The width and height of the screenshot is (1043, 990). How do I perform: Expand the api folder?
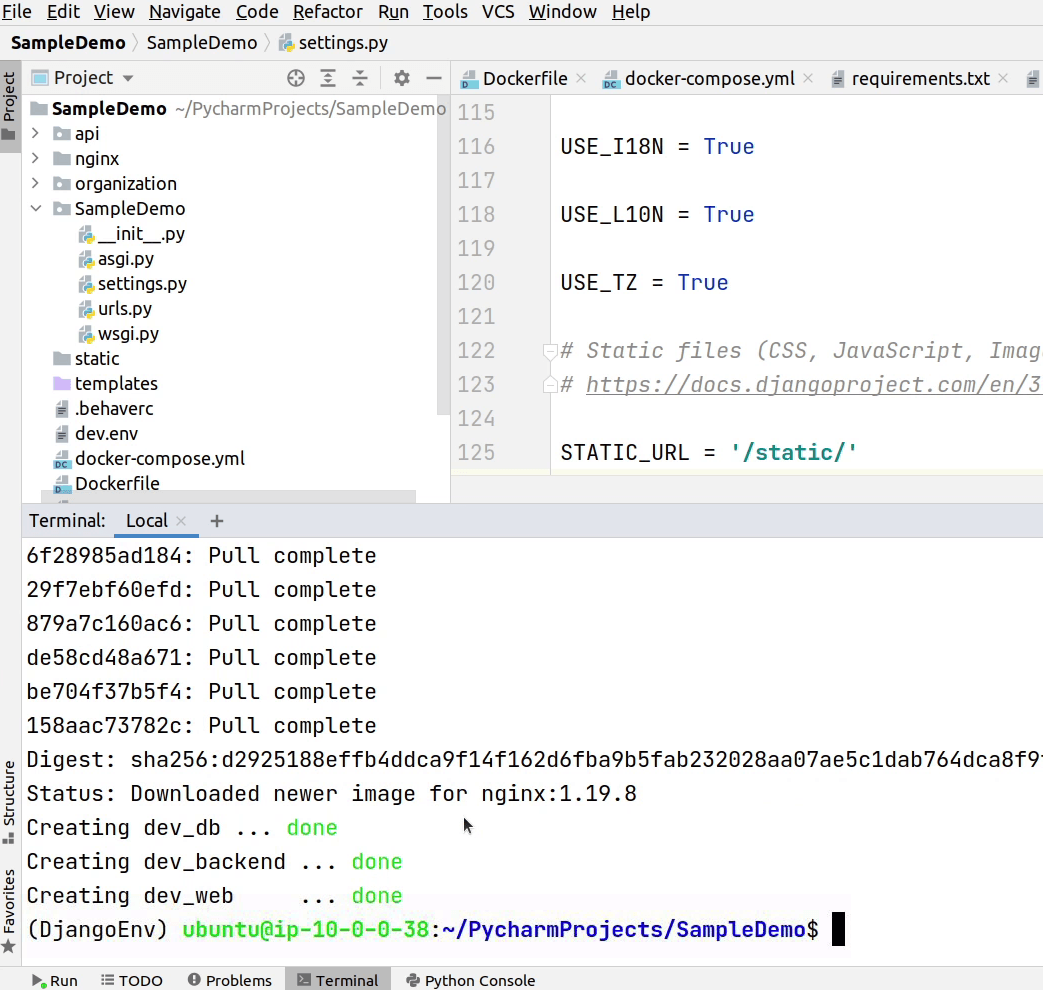[x=36, y=133]
